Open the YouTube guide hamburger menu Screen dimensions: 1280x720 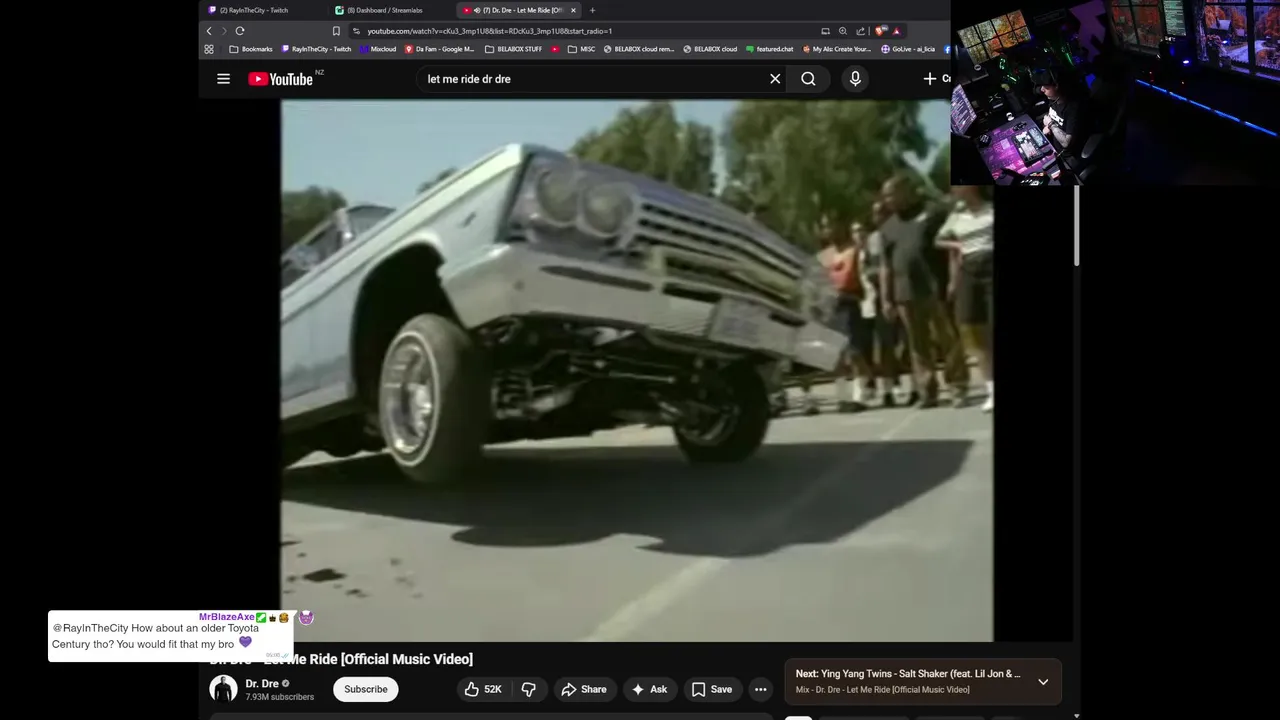pyautogui.click(x=223, y=79)
